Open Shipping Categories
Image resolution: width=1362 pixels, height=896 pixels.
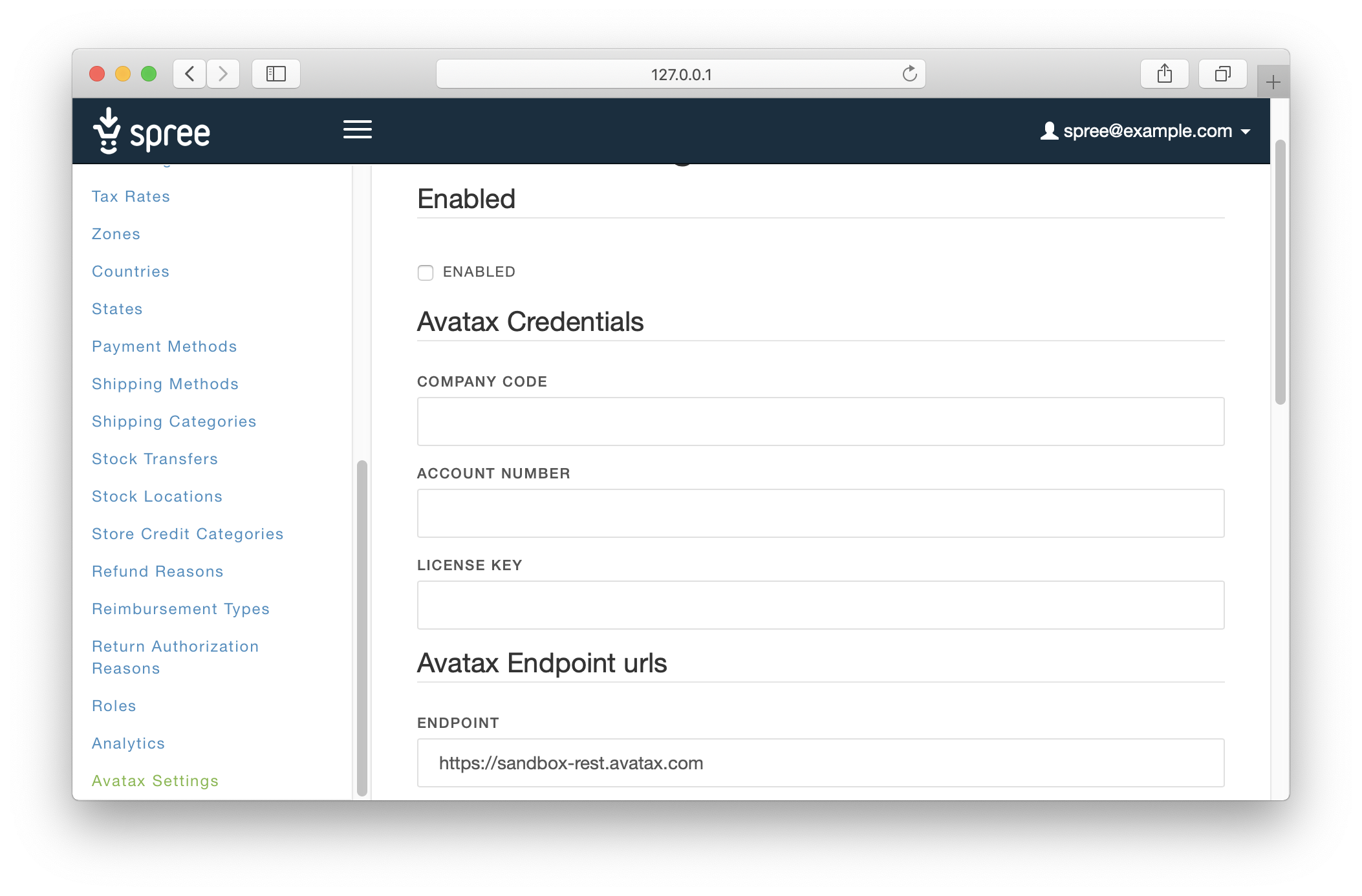[x=174, y=421]
